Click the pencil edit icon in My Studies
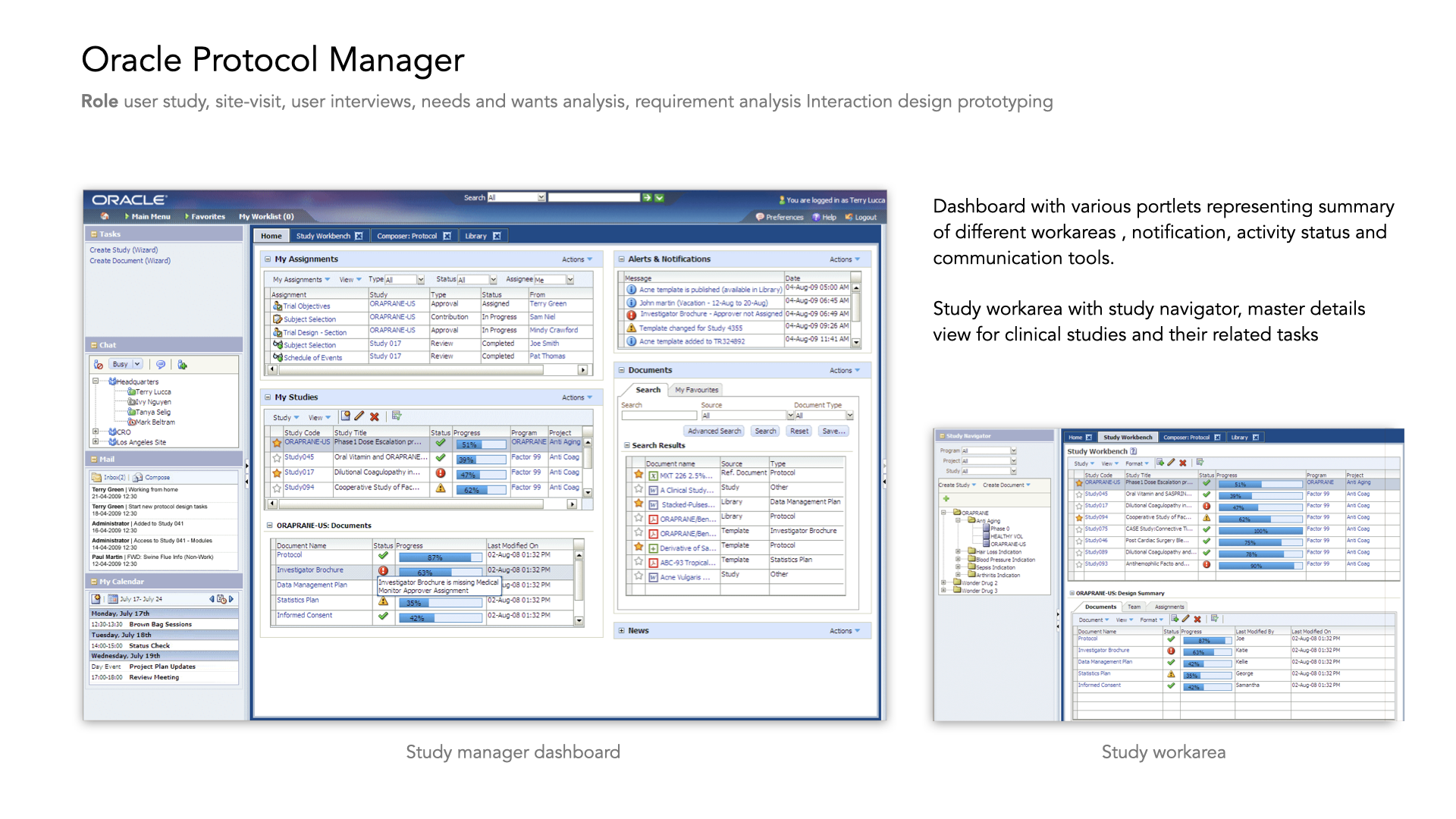The height and width of the screenshot is (819, 1456). coord(359,416)
